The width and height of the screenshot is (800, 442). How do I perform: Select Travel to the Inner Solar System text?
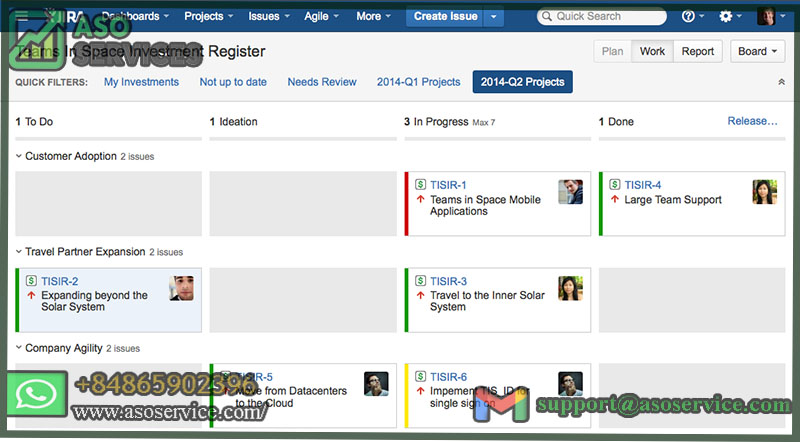click(x=487, y=301)
